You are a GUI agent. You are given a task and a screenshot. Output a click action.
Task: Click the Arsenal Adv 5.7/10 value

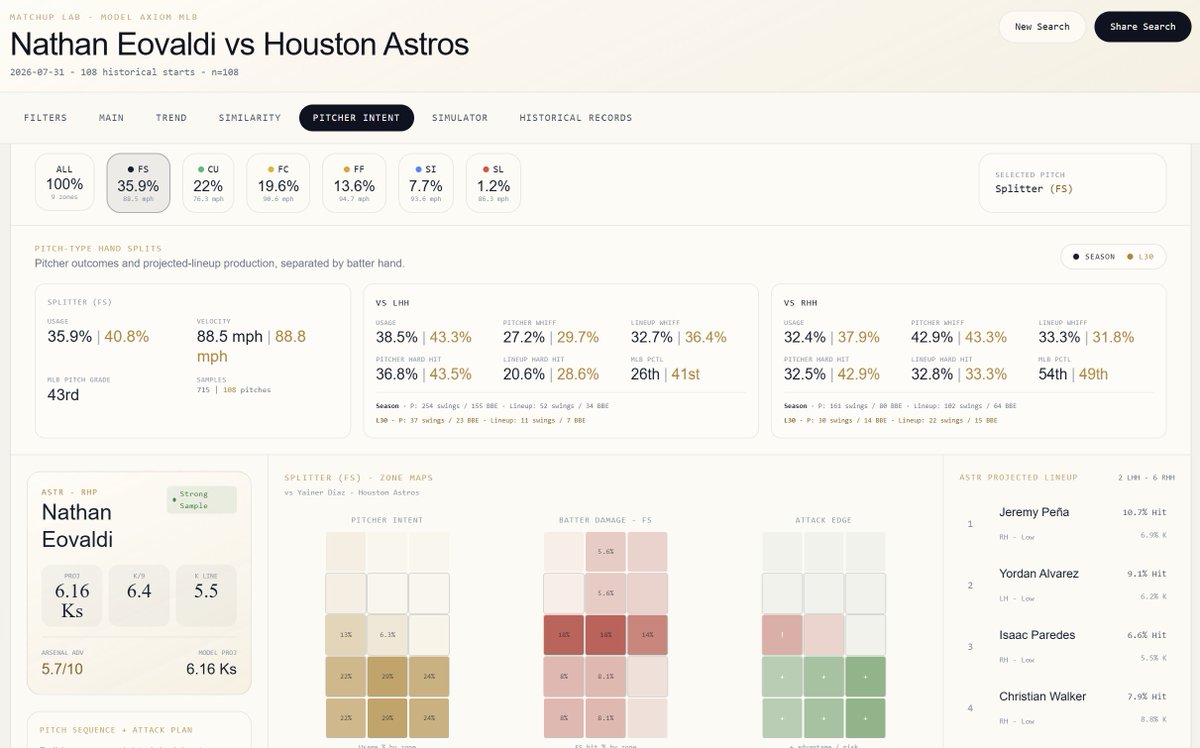click(63, 669)
